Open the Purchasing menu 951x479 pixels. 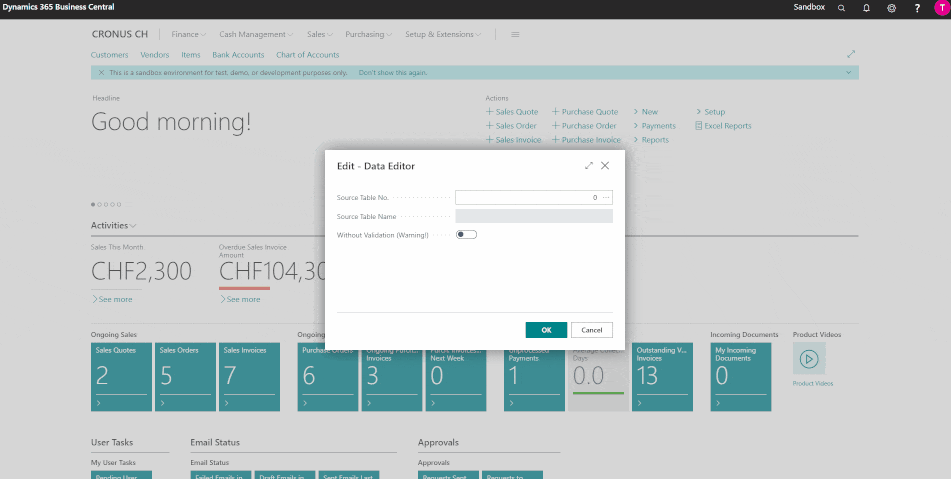(369, 35)
